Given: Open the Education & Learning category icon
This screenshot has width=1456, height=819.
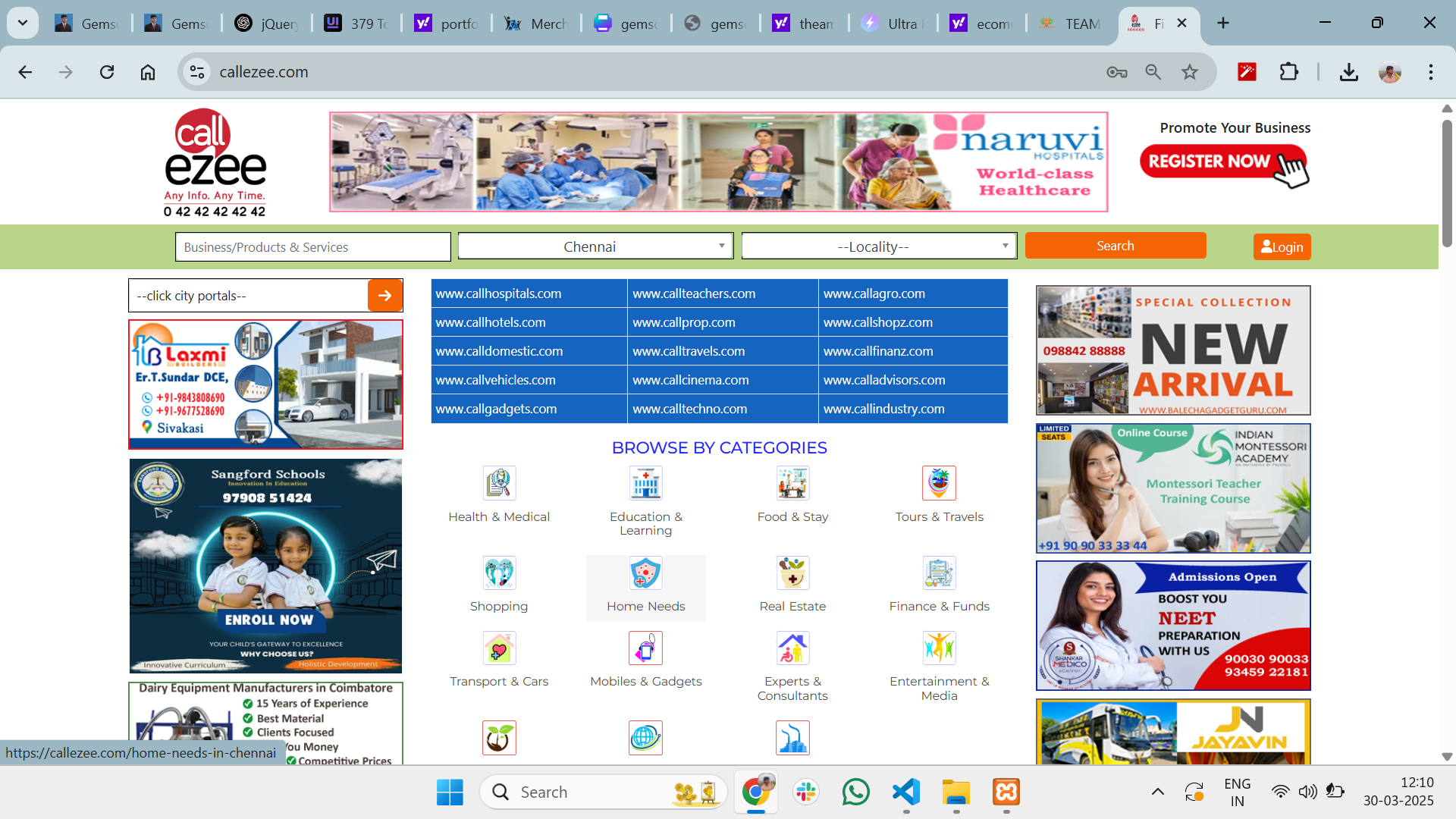Looking at the screenshot, I should click(645, 483).
